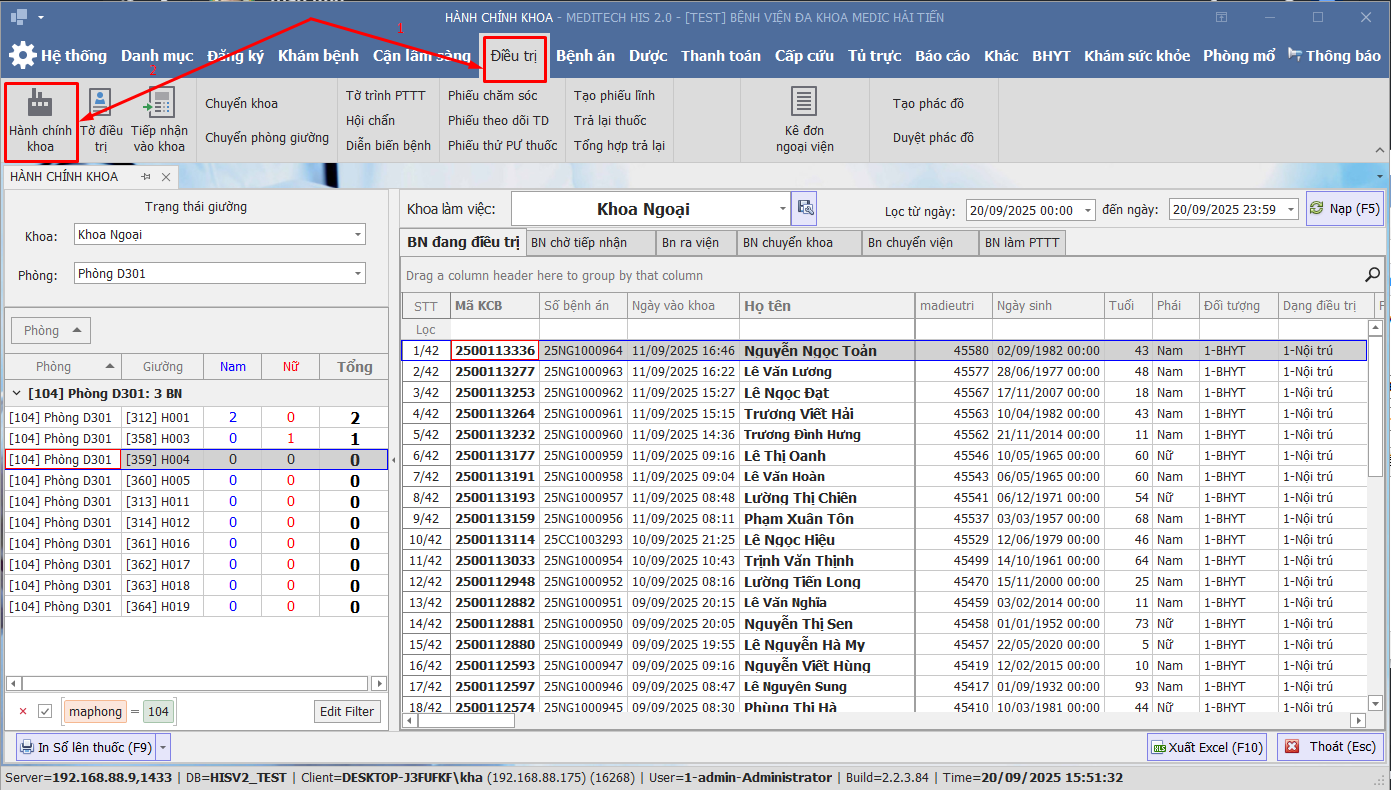
Task: Collapse the [104] Phòng D301 group row
Action: pos(17,393)
